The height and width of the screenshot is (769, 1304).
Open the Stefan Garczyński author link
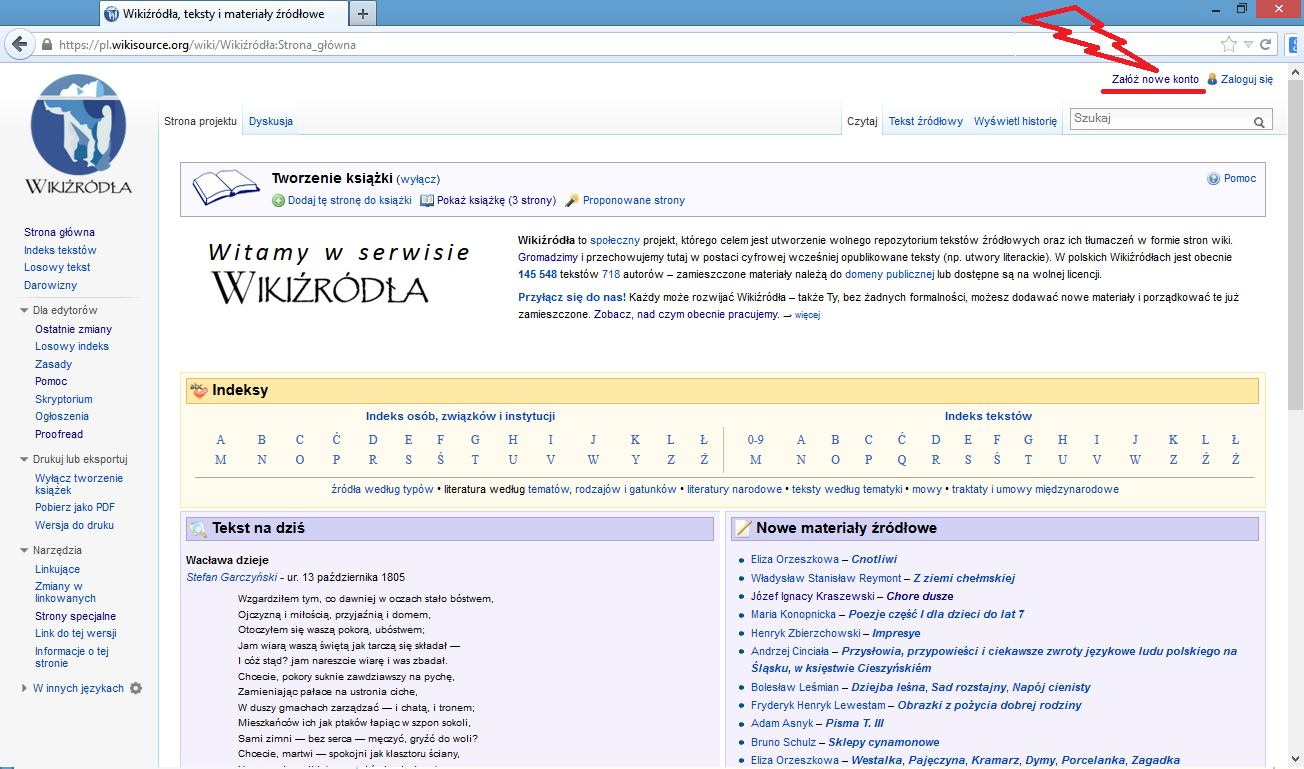coord(231,577)
